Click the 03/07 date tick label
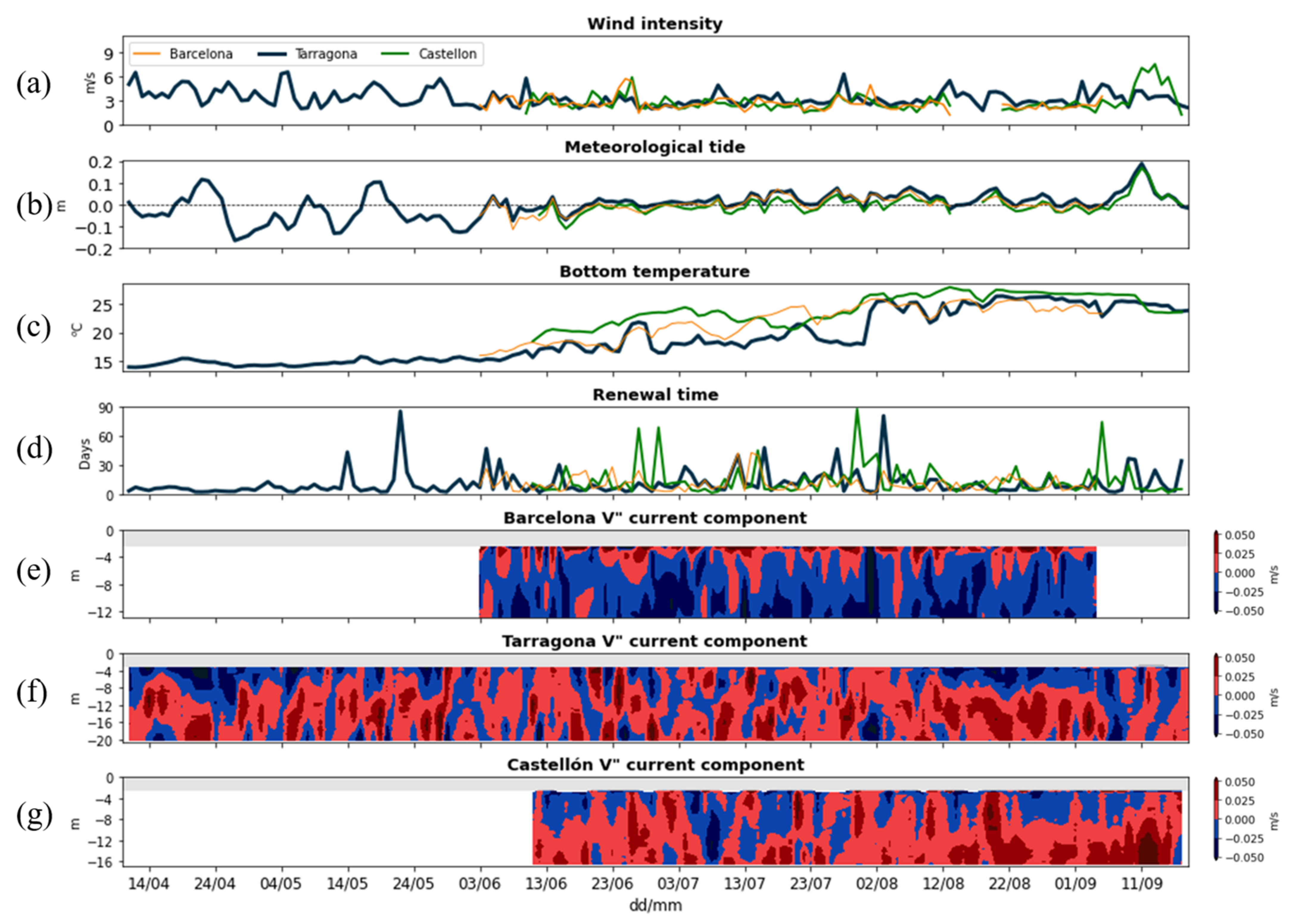 coord(678,883)
